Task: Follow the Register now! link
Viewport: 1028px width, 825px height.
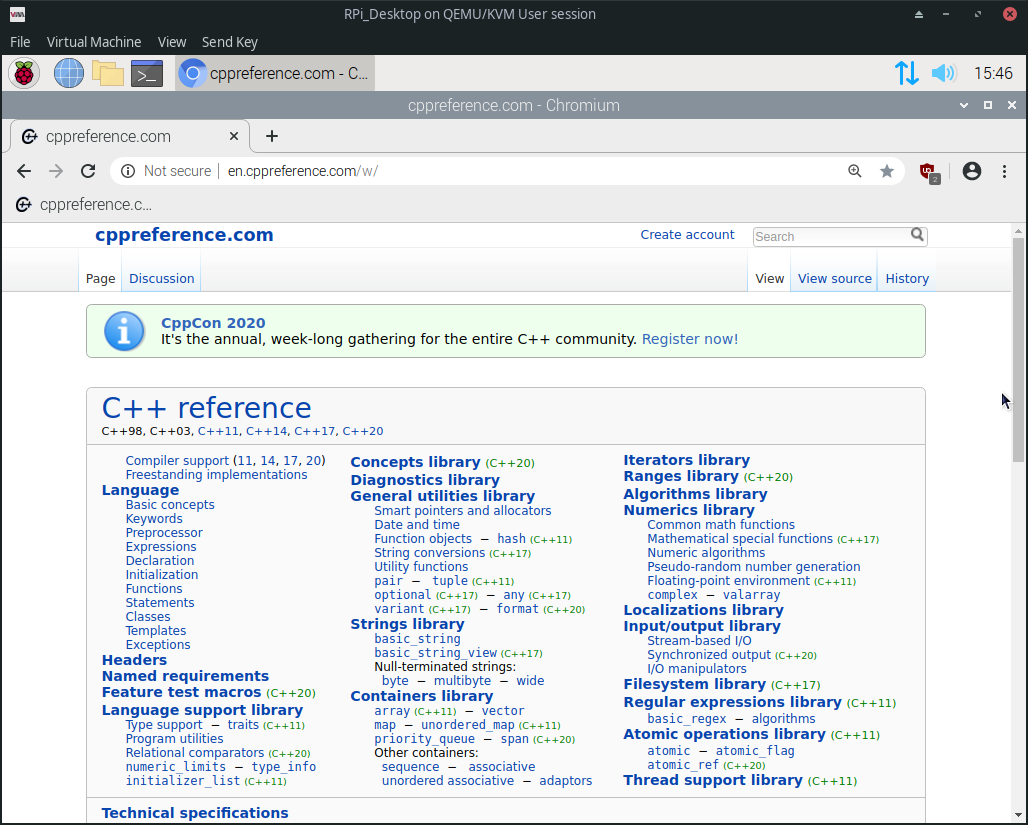Action: click(690, 339)
